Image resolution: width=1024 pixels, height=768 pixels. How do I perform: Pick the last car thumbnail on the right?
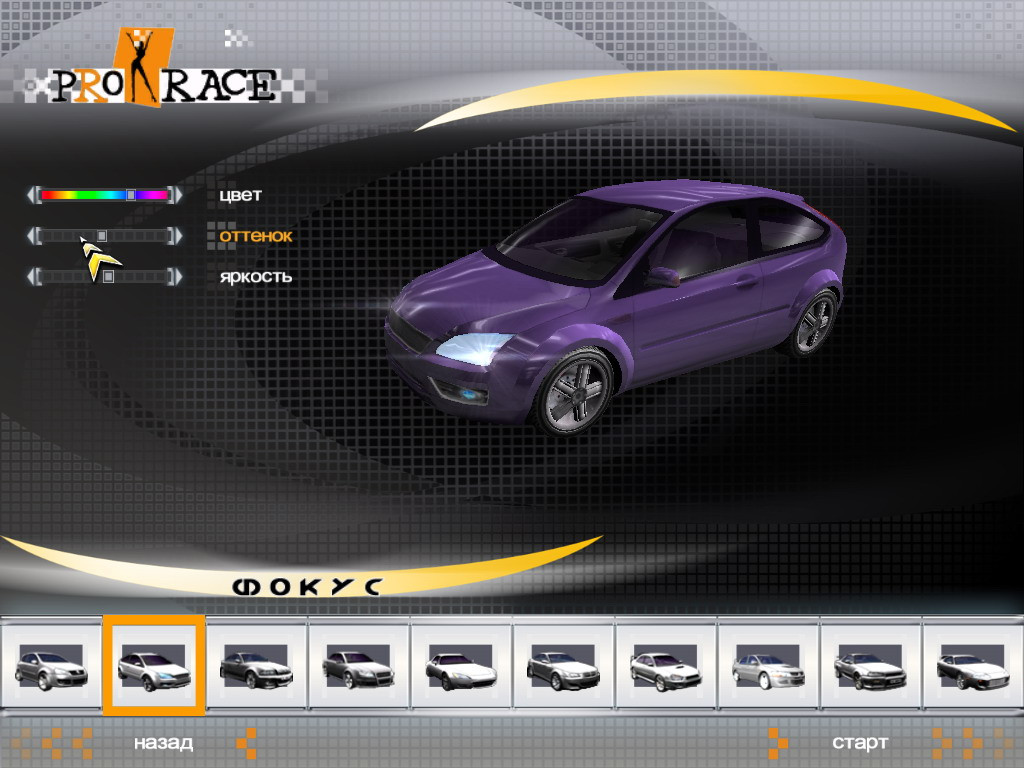click(x=972, y=665)
